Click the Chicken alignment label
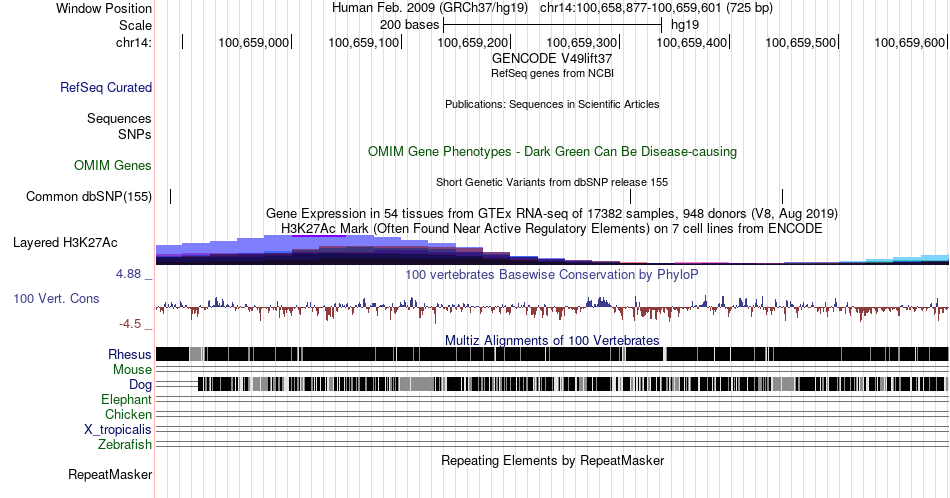Screen dimensions: 950x498 pyautogui.click(x=128, y=414)
